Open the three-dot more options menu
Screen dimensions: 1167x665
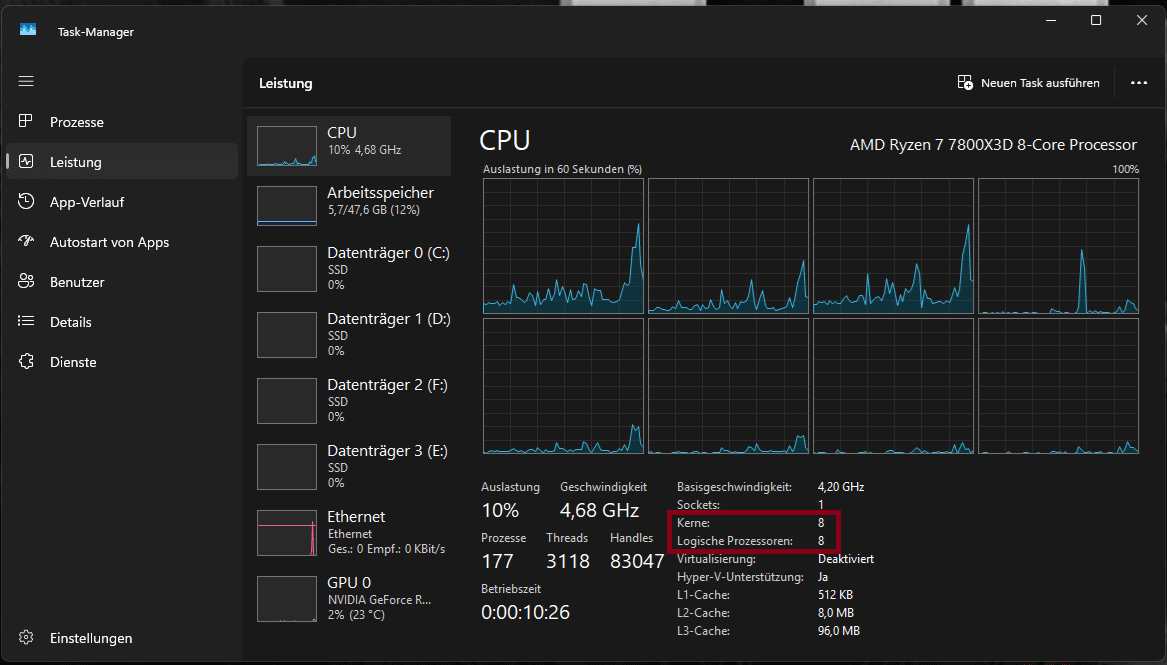tap(1139, 83)
